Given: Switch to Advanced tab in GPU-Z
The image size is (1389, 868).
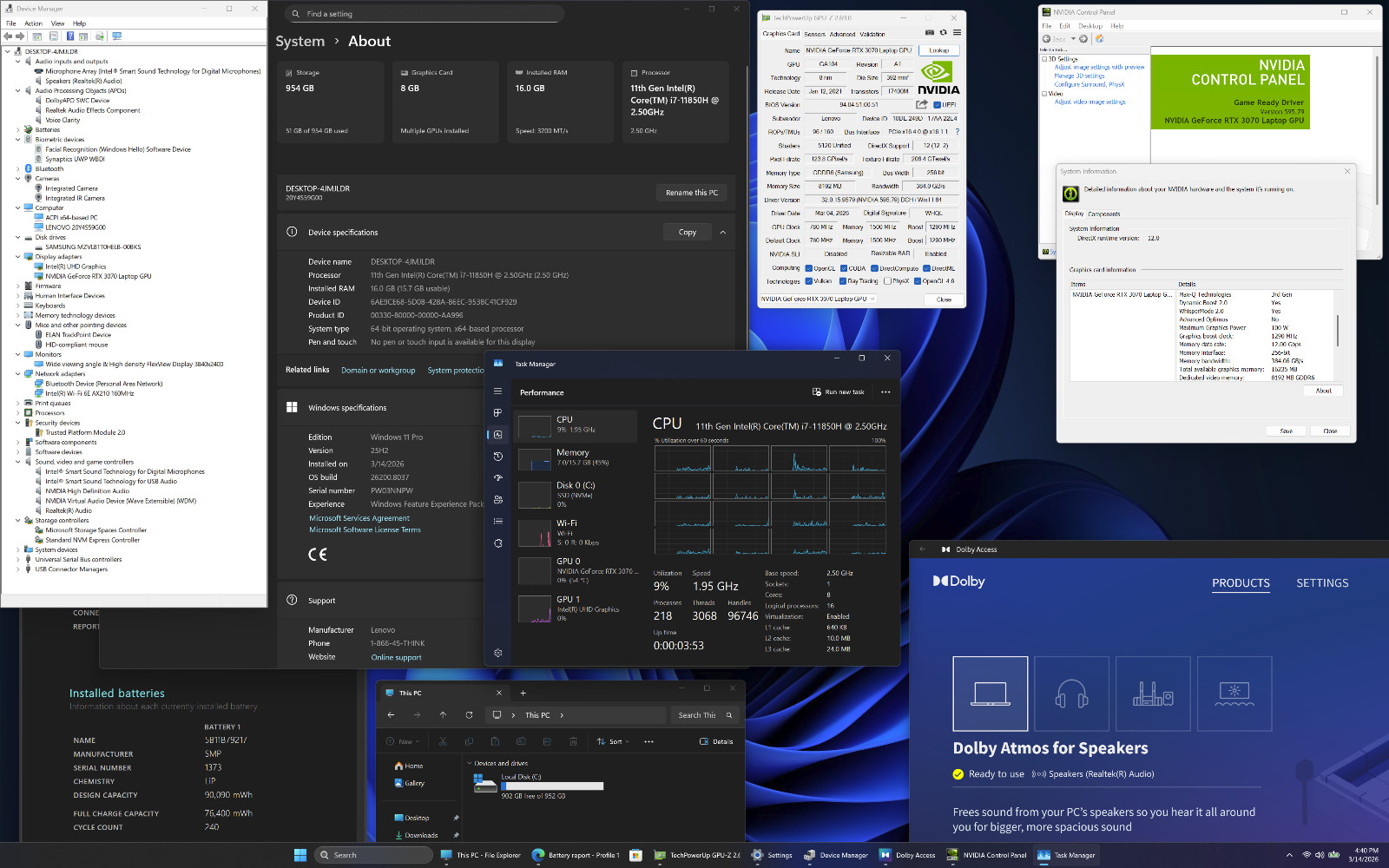Looking at the screenshot, I should pyautogui.click(x=842, y=35).
